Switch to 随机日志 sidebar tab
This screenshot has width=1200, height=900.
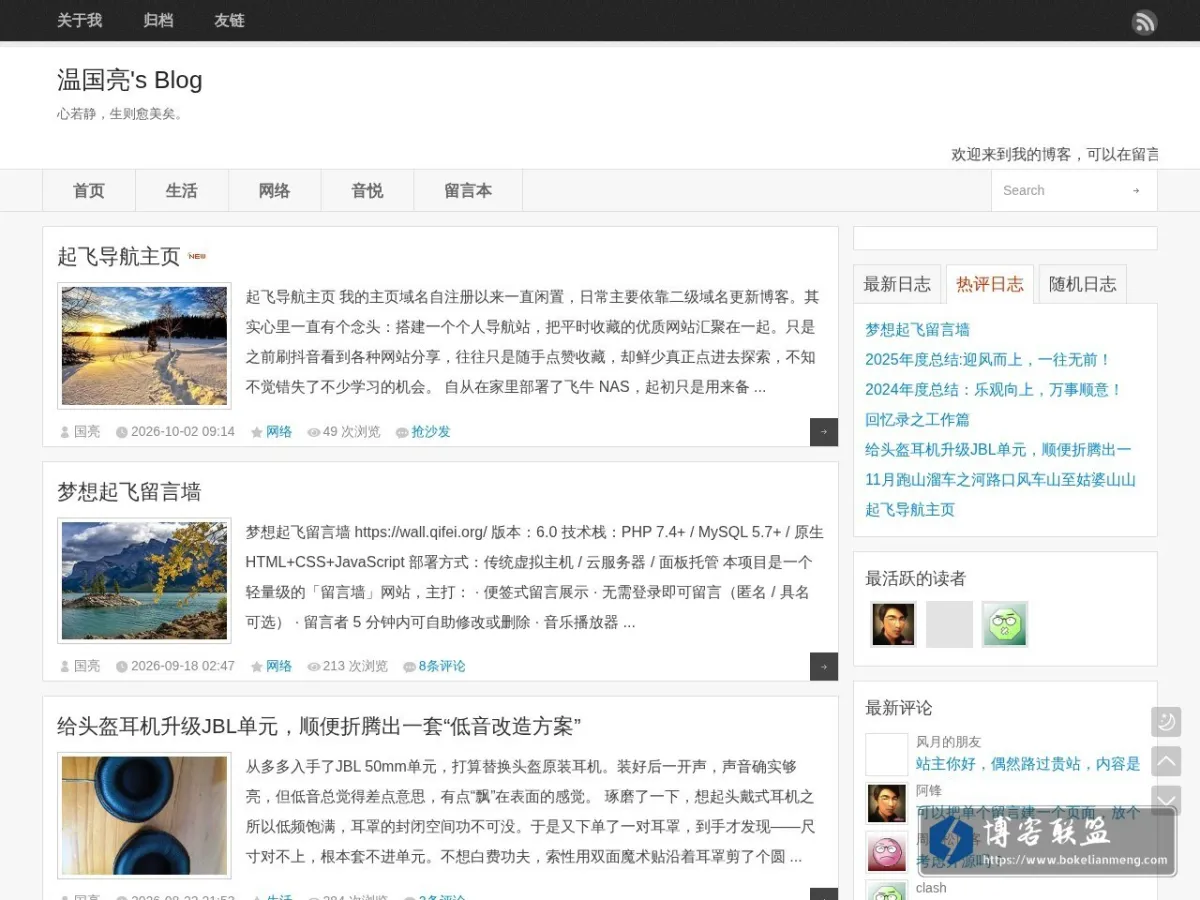click(1082, 284)
